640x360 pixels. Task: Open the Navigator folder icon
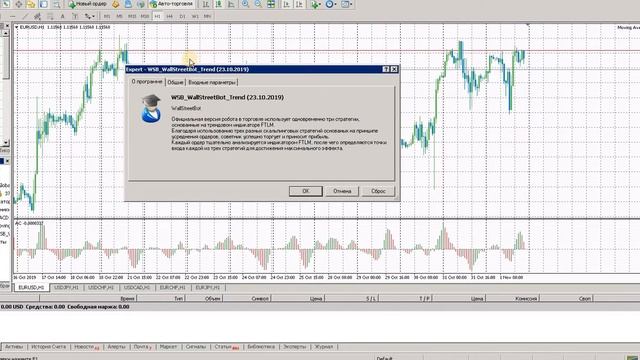[x=31, y=4]
